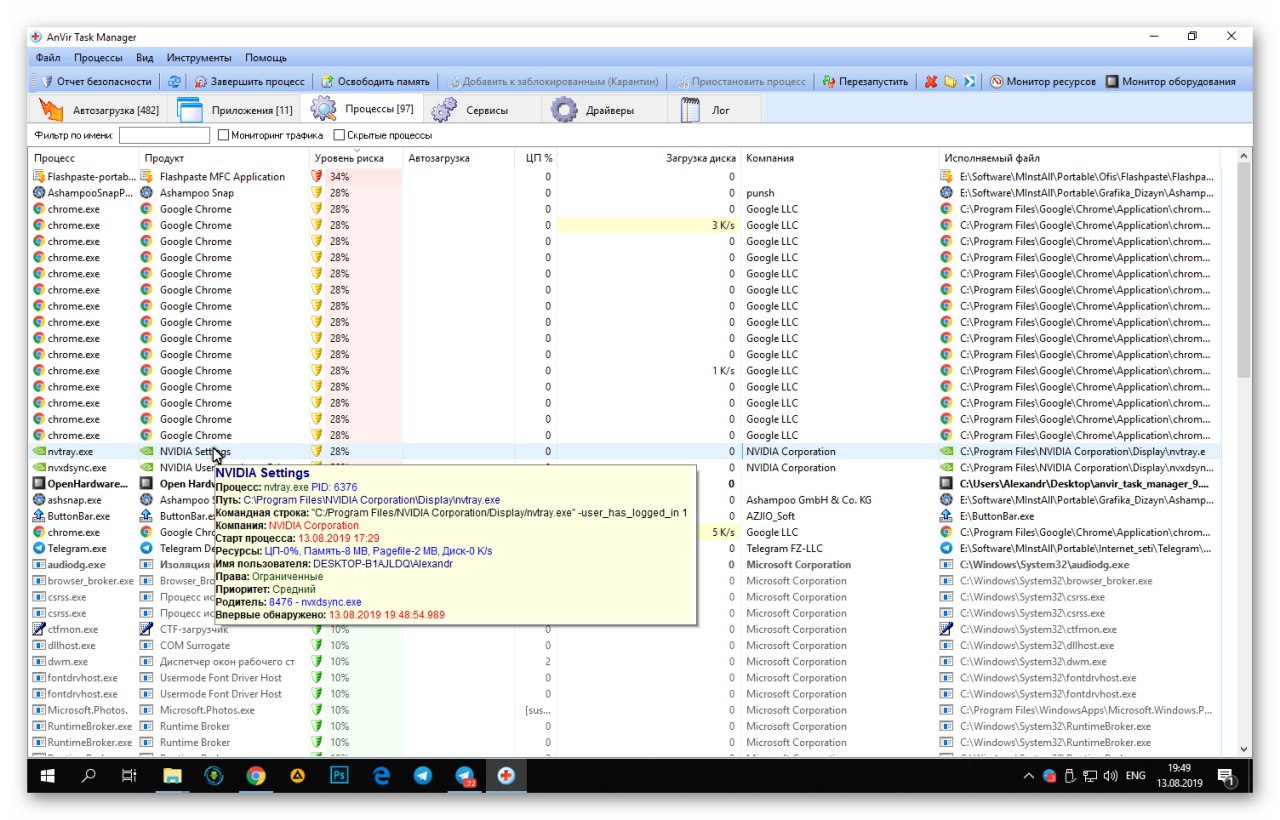
Task: Click the 34% risk shield for Flashpaste
Action: click(318, 177)
